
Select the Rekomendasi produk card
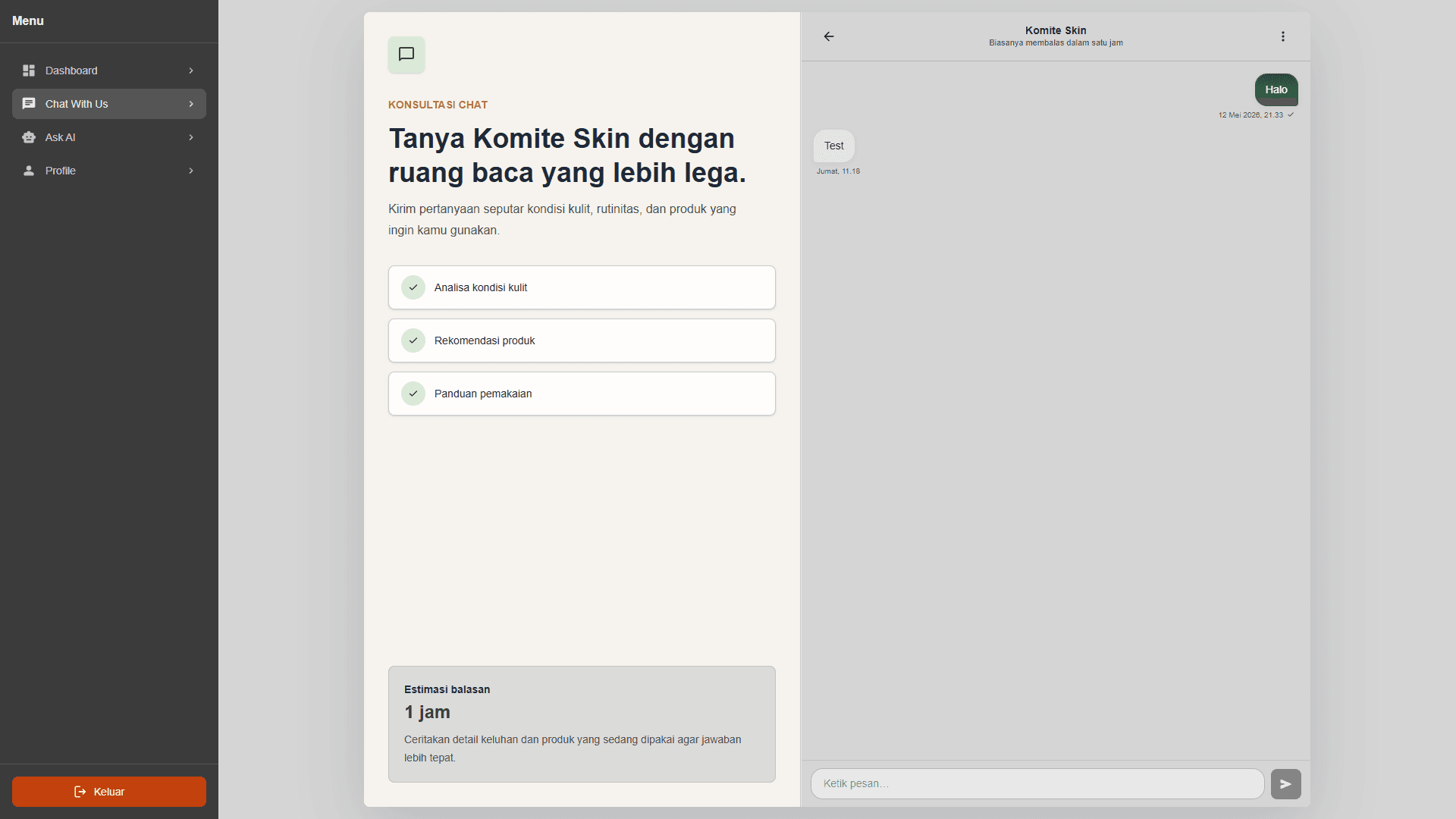[582, 340]
